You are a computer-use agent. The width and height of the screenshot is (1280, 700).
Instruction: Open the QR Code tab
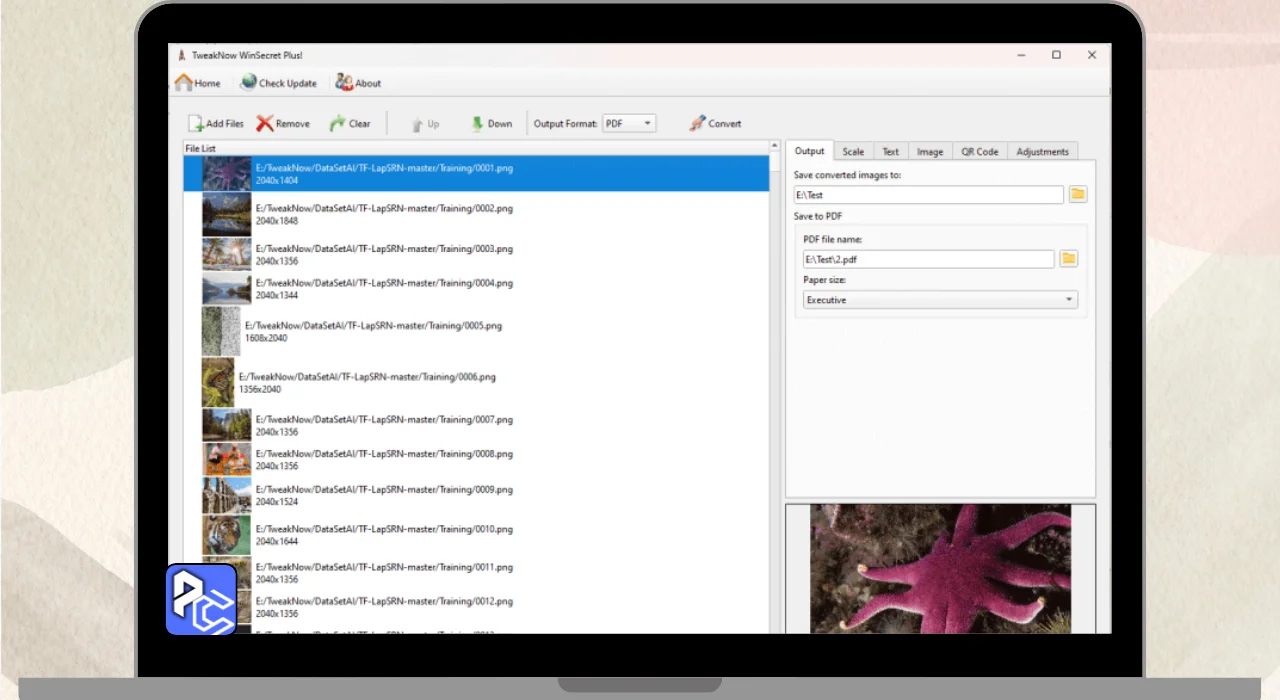click(979, 152)
